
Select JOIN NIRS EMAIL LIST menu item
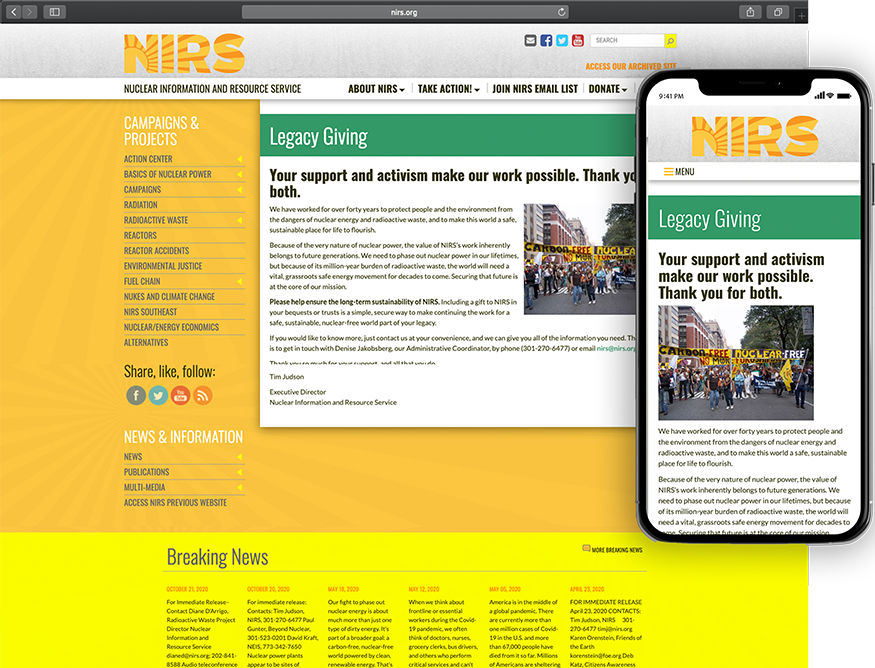[535, 89]
